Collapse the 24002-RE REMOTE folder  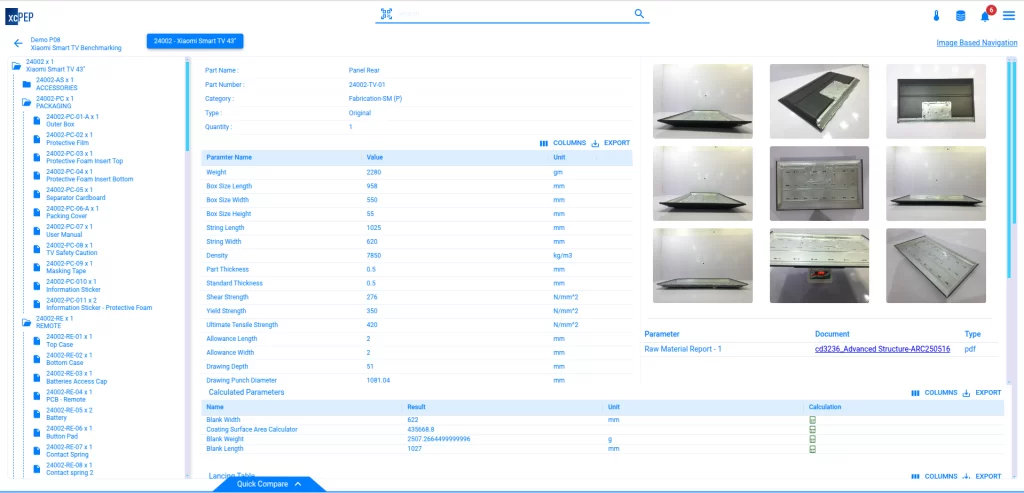[x=27, y=322]
